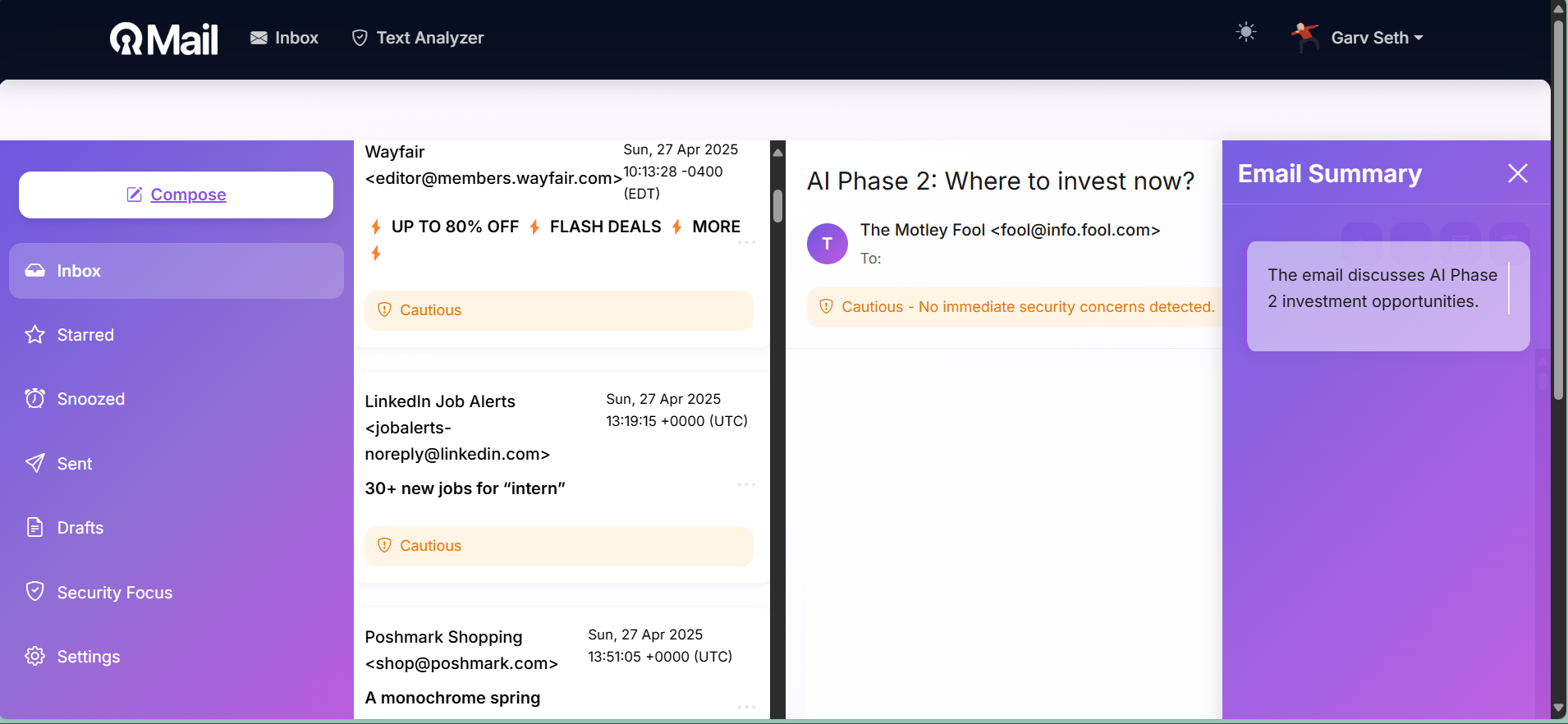This screenshot has height=724, width=1568.
Task: Select Inbox in the sidebar
Action: pos(177,271)
